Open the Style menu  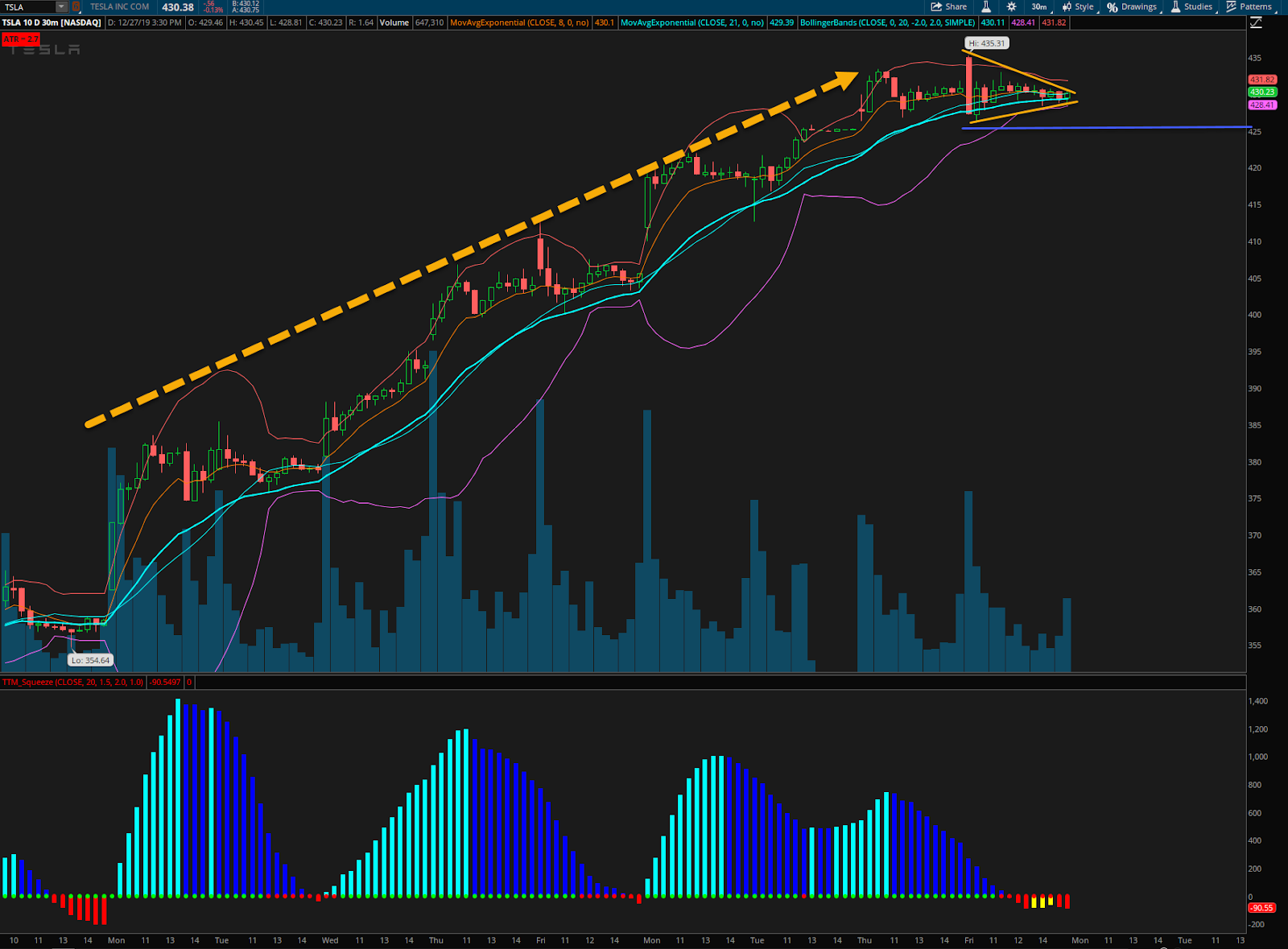coord(1080,6)
